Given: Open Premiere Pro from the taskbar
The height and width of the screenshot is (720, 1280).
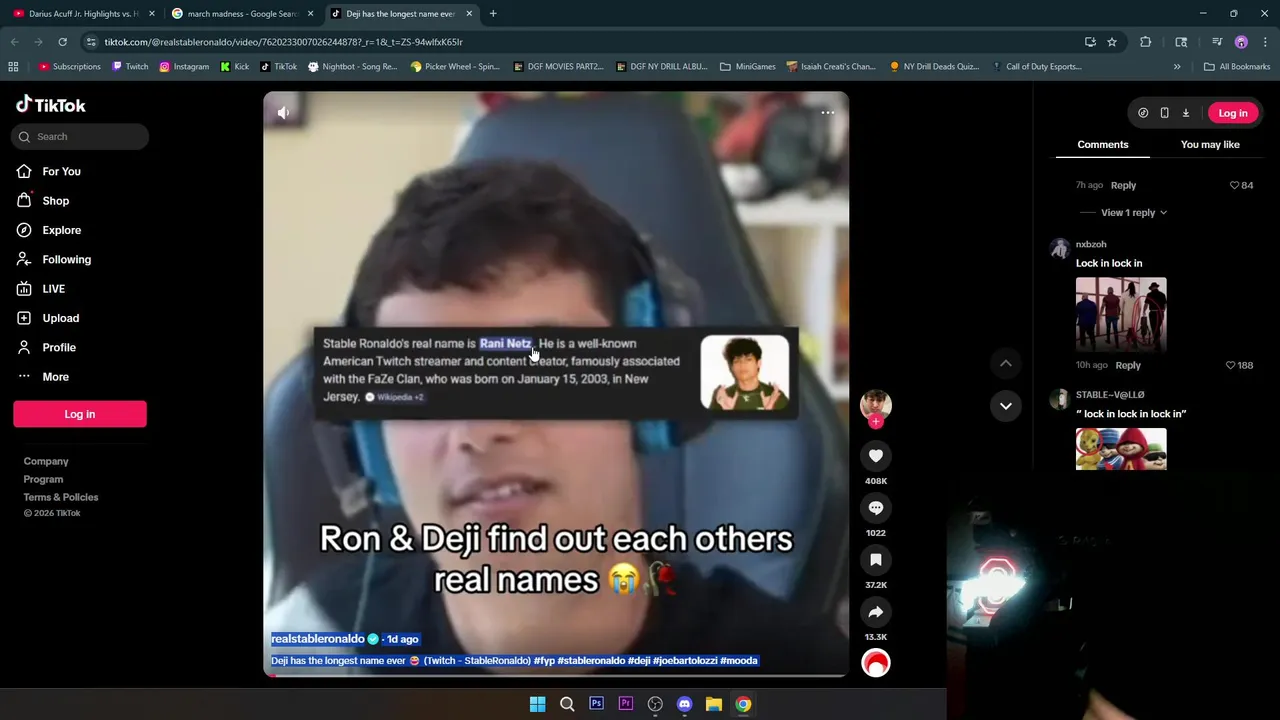Looking at the screenshot, I should point(626,704).
